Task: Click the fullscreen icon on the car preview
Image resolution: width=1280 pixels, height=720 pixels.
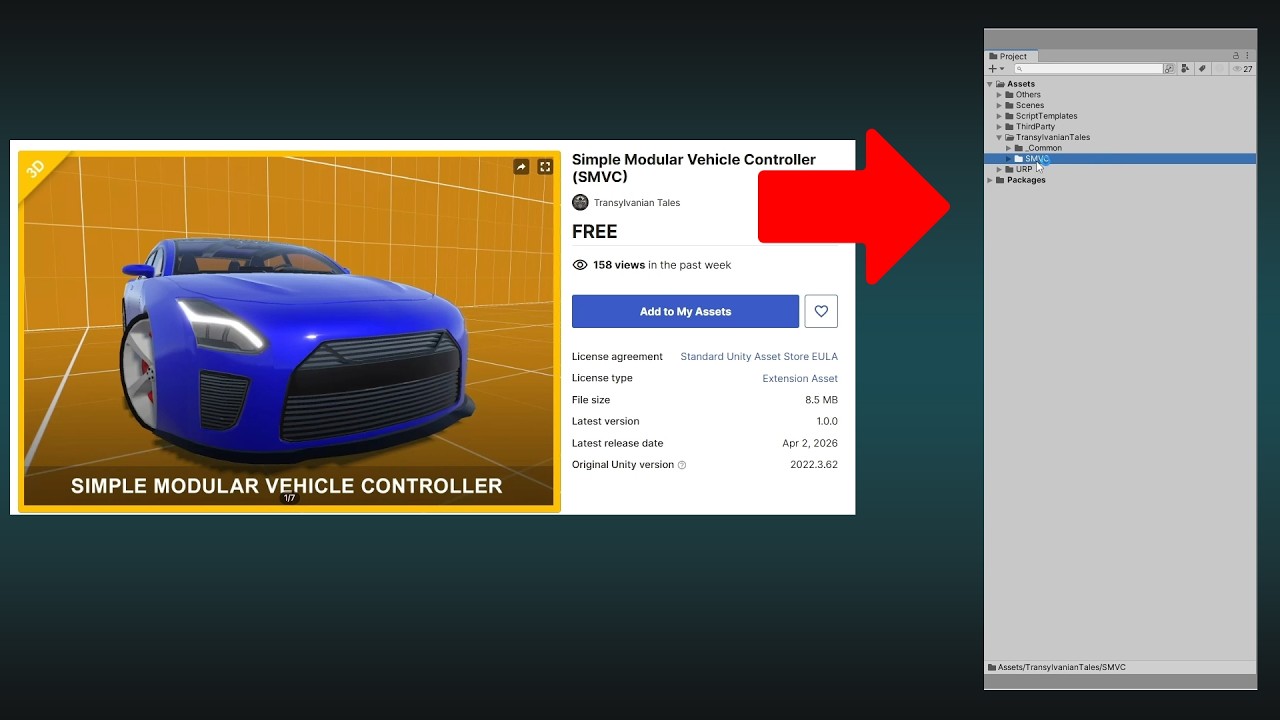Action: tap(545, 167)
